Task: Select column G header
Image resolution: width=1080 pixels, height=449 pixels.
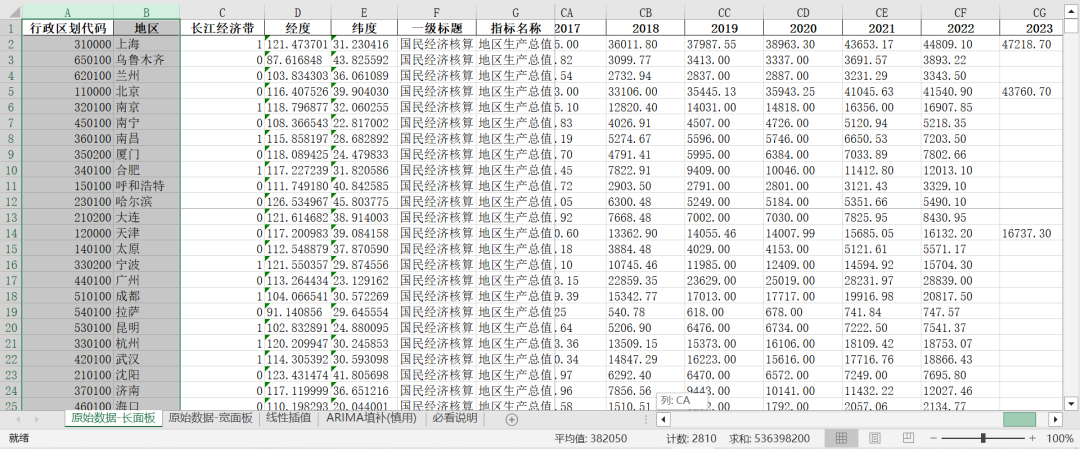Action: coord(515,12)
